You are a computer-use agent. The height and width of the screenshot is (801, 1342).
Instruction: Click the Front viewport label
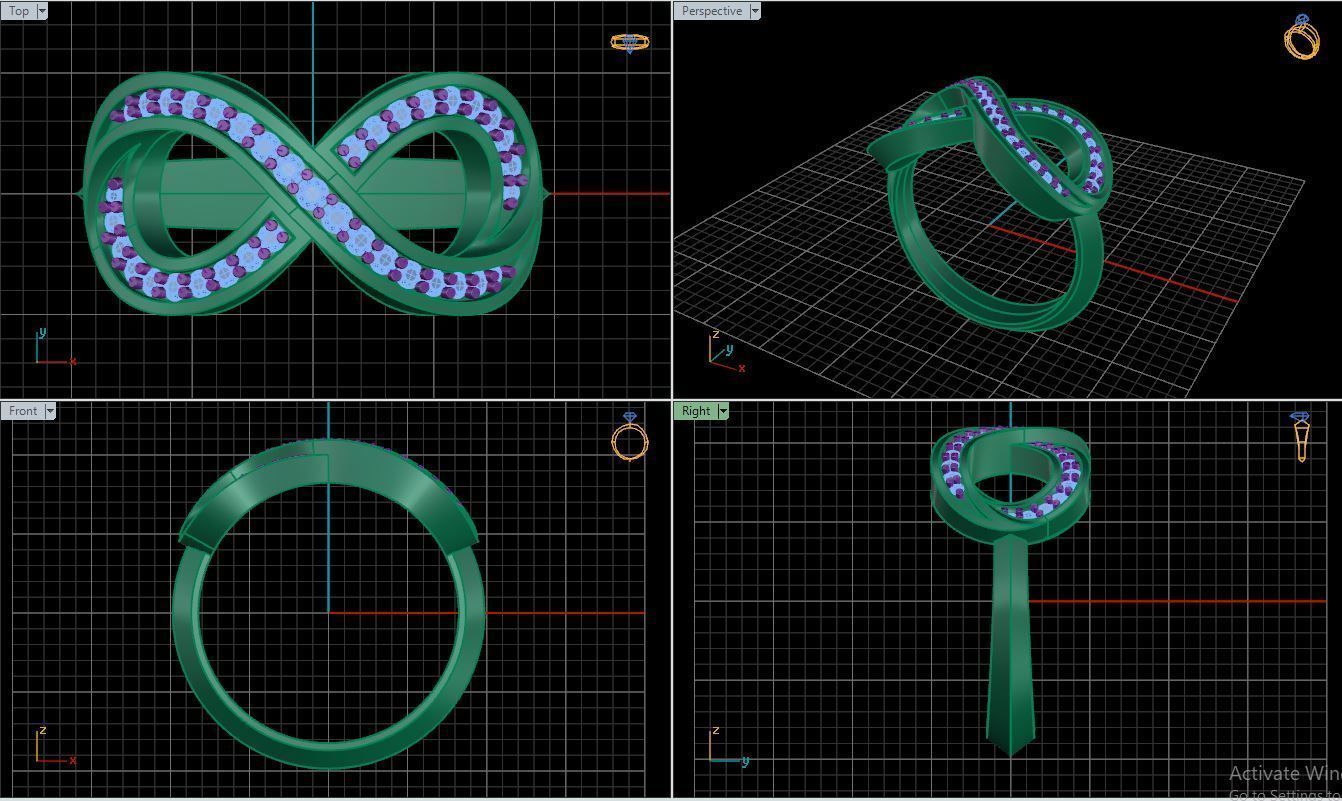point(23,411)
